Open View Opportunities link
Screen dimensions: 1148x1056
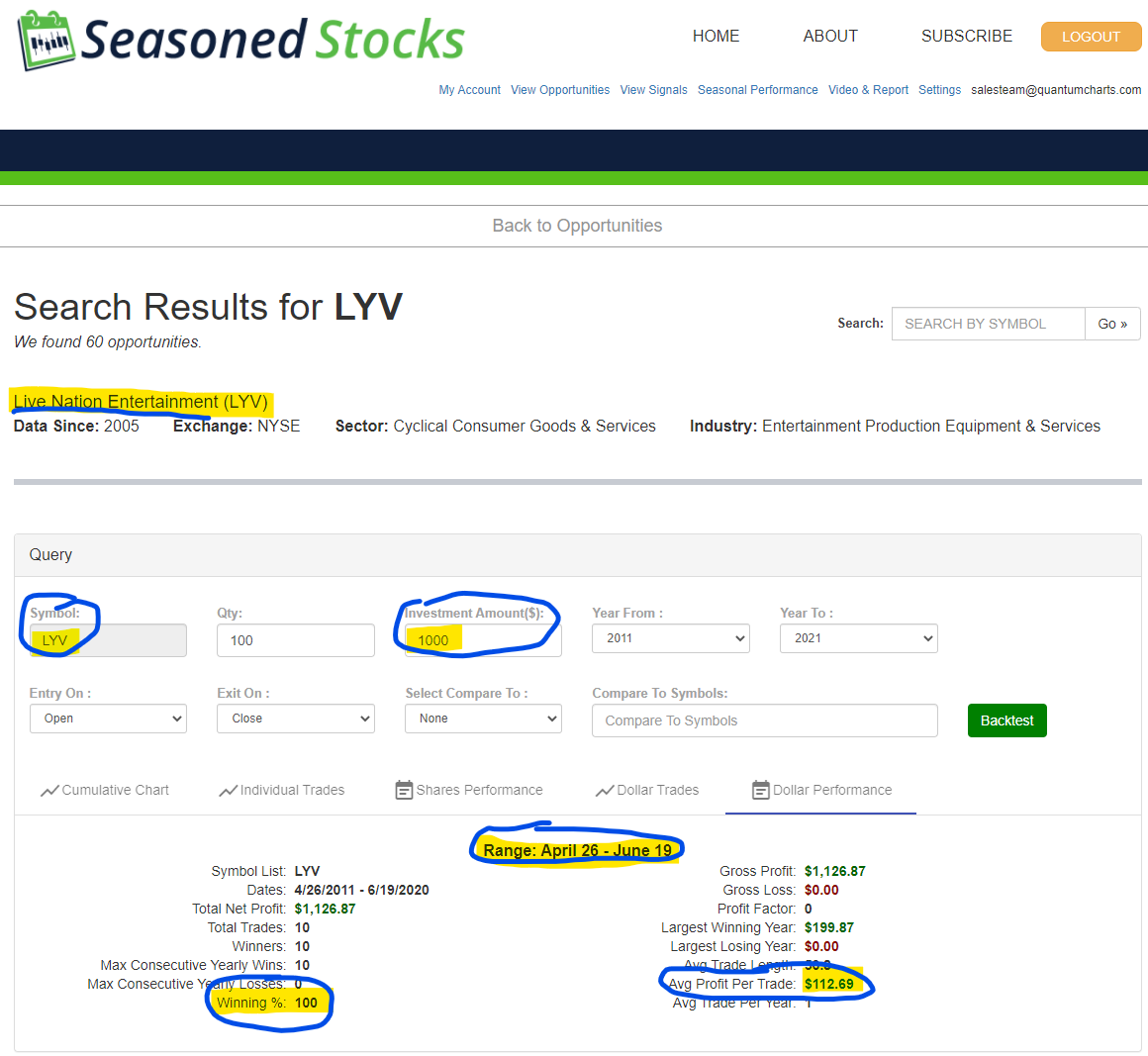point(560,89)
